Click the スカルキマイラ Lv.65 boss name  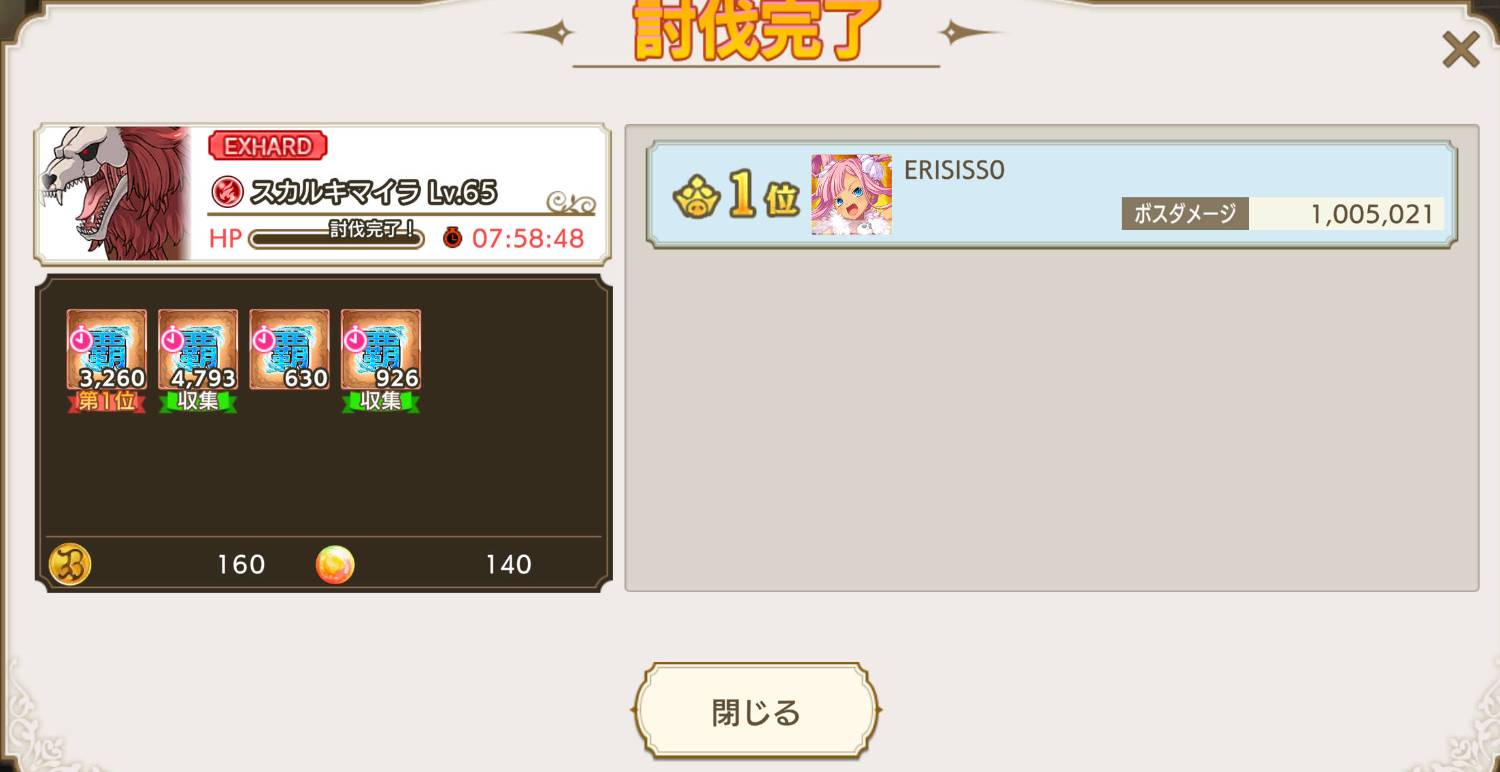tap(373, 192)
